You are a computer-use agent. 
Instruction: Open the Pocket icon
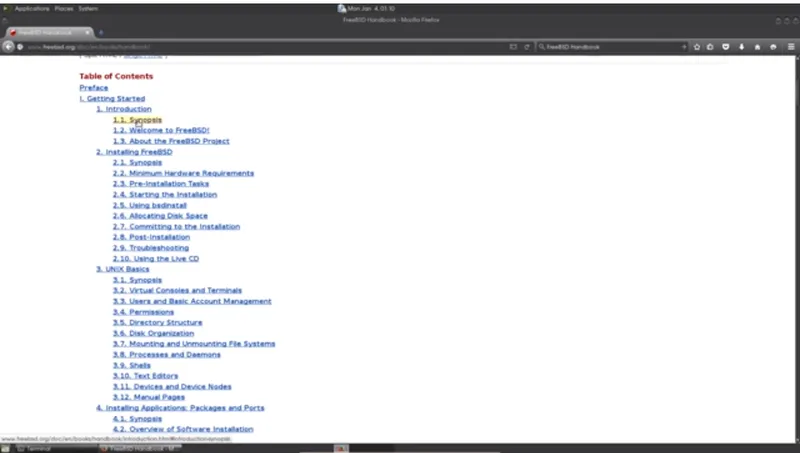(726, 47)
